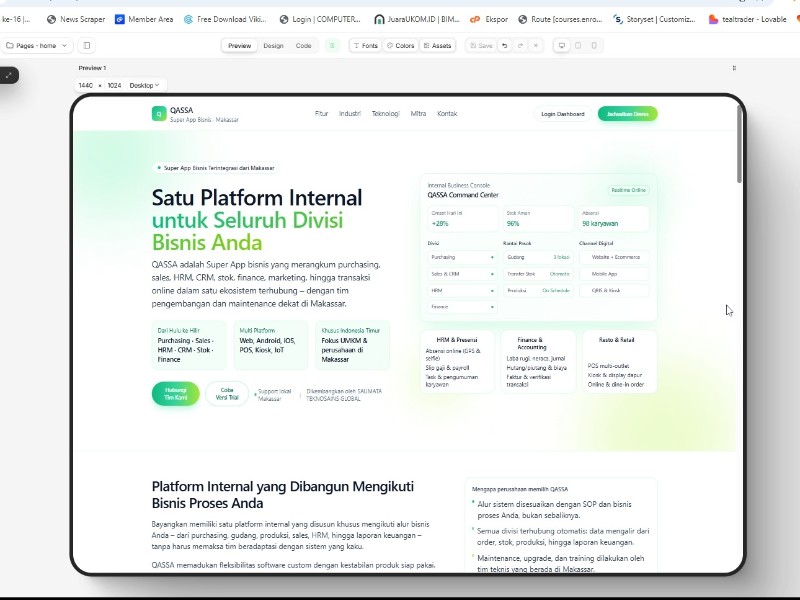
Task: Open the Pages - home dropdown
Action: (37, 45)
